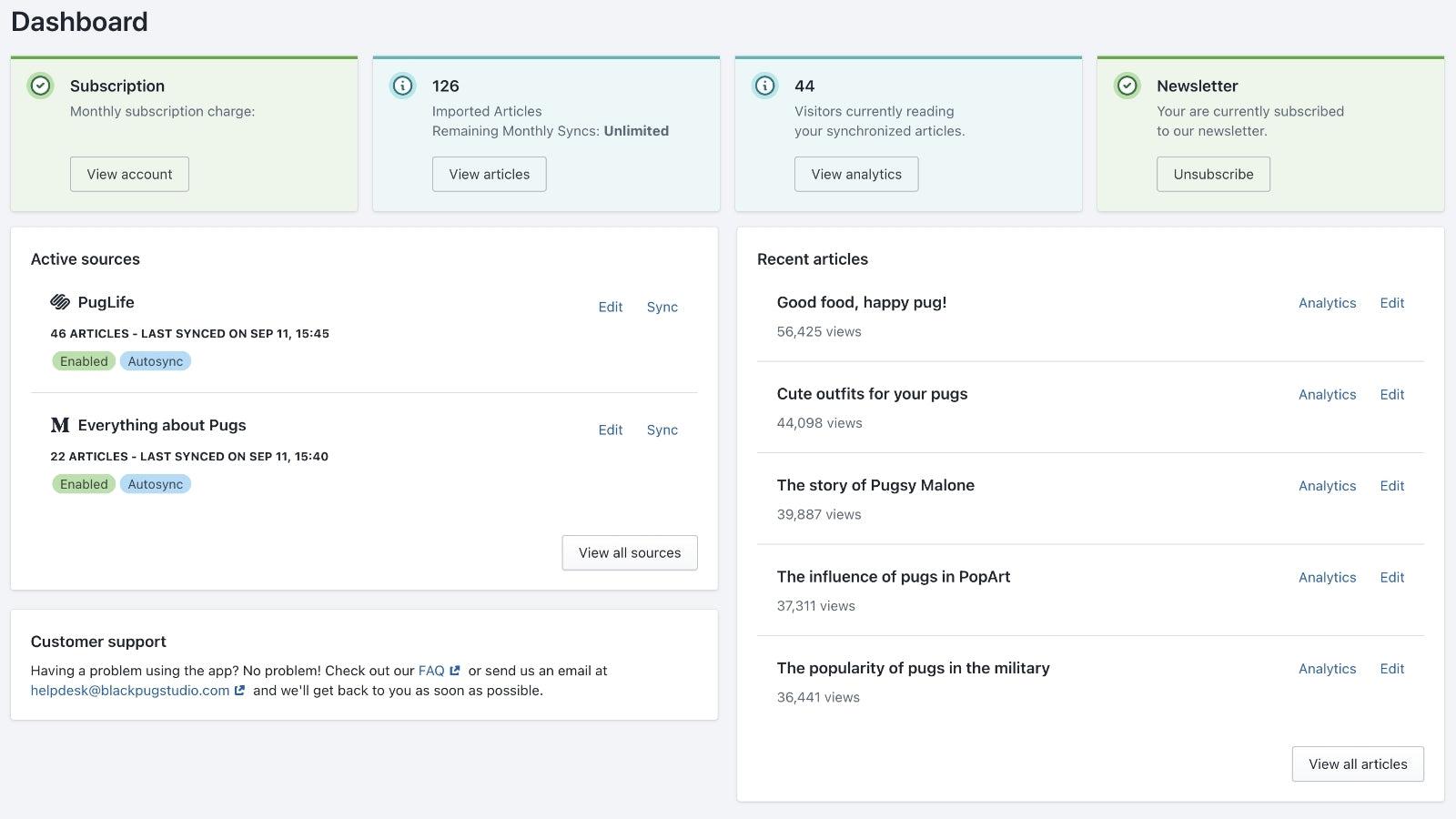Toggle the Enabled badge for PugLife
The width and height of the screenshot is (1456, 819).
[x=83, y=360]
